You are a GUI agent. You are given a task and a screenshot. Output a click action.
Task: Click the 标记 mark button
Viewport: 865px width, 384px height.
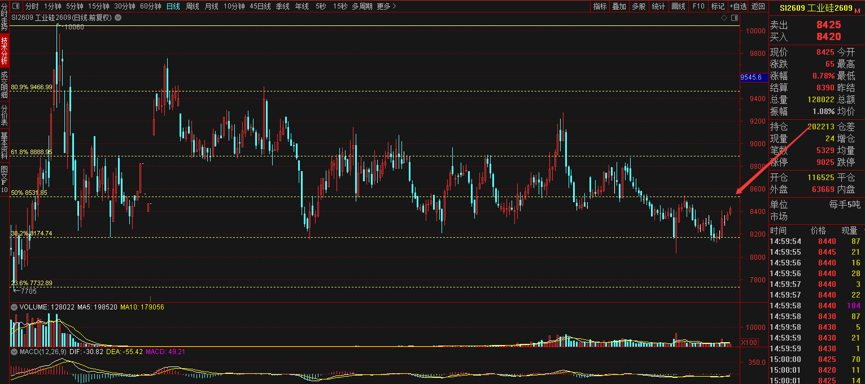click(x=717, y=7)
